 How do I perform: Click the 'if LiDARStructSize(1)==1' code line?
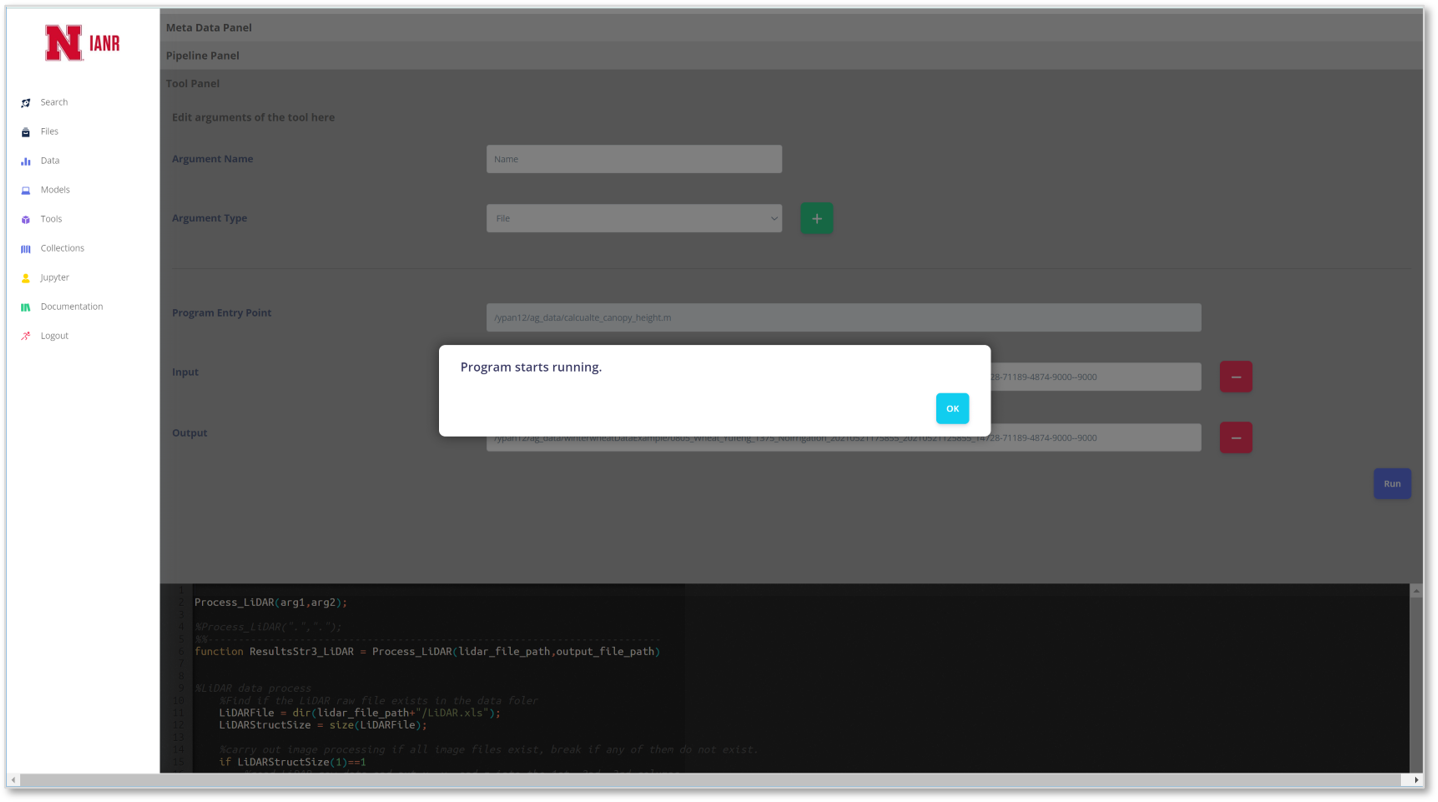coord(293,762)
